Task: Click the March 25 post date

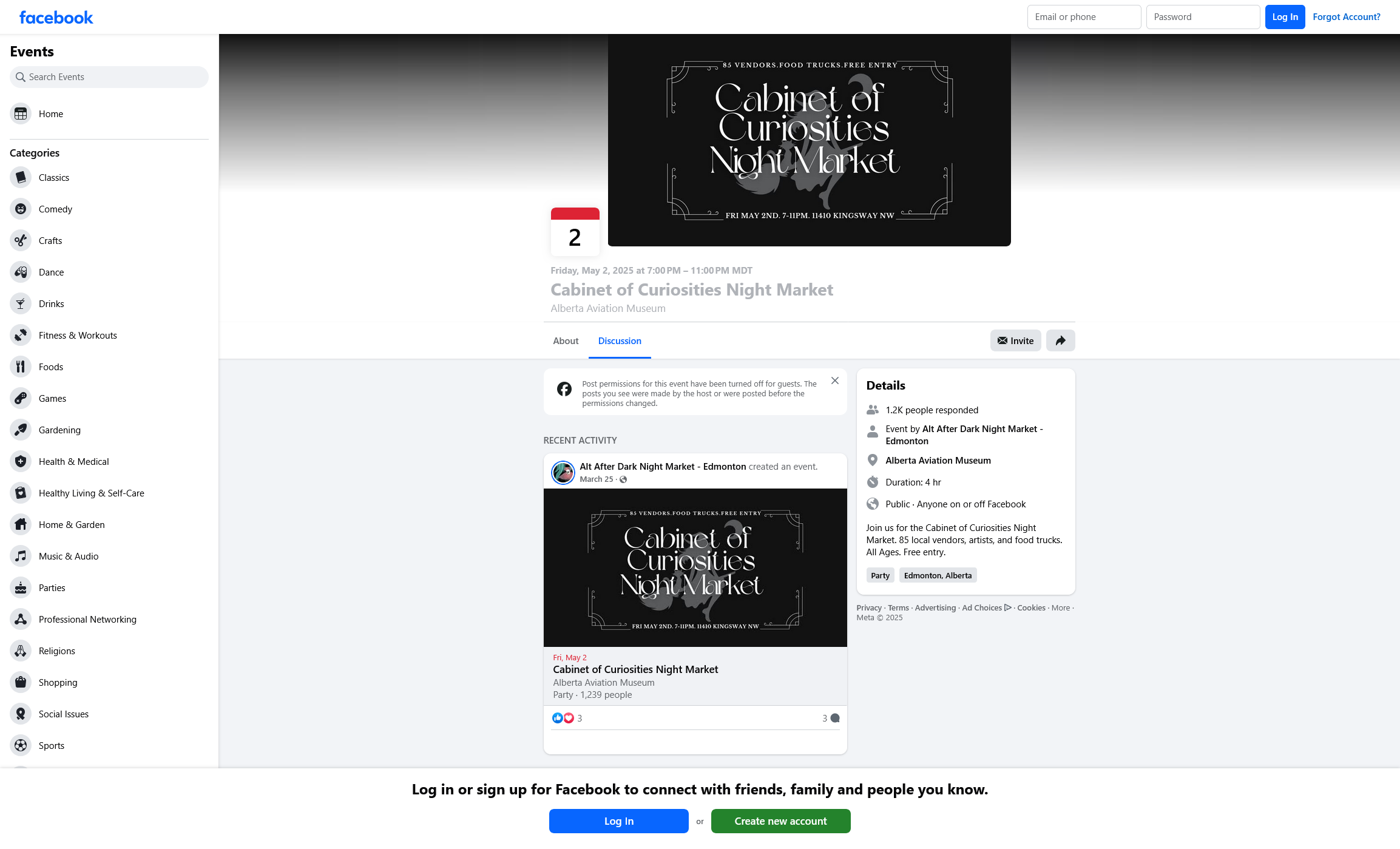Action: (x=596, y=479)
